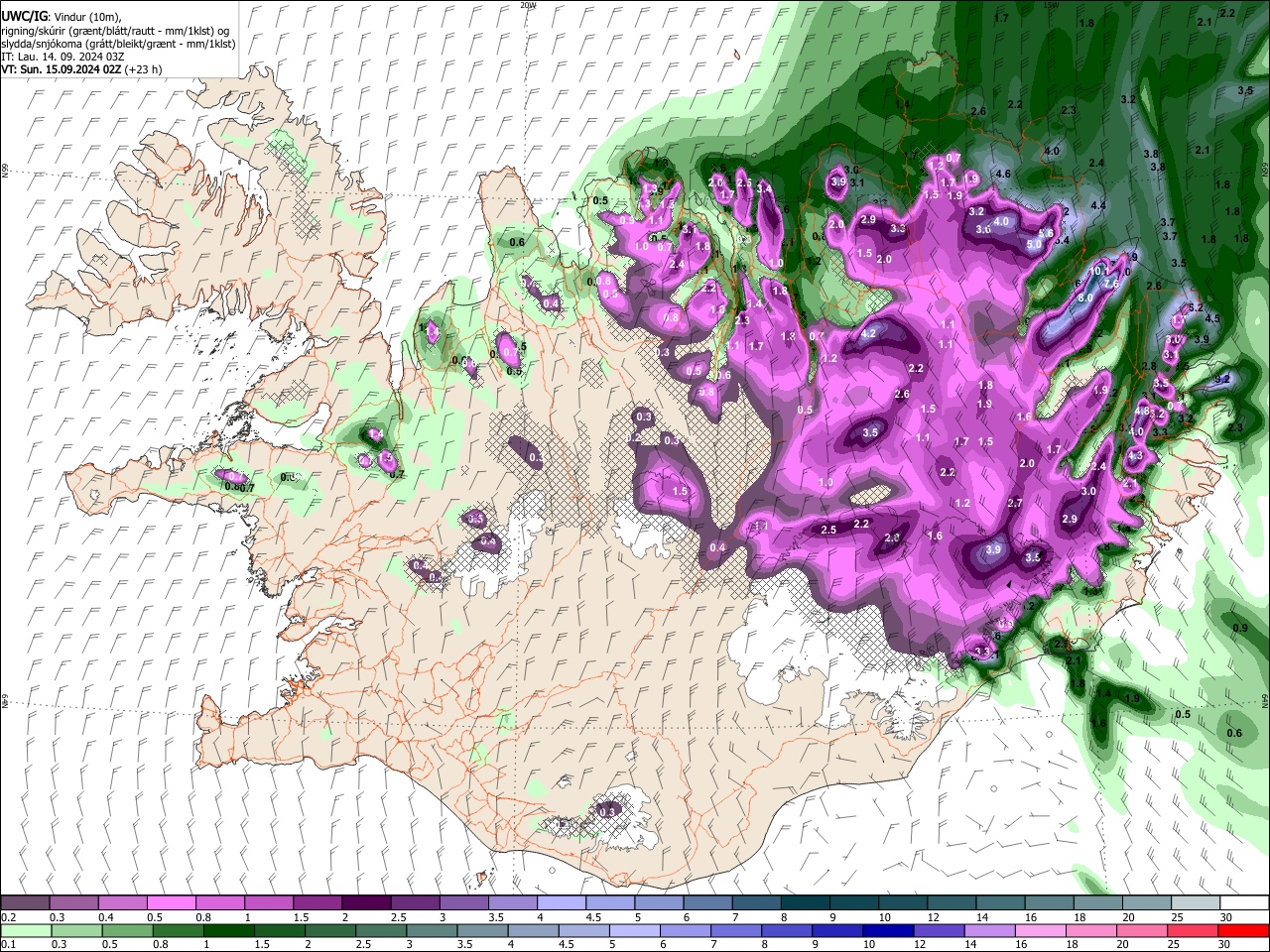Viewport: 1270px width, 952px height.
Task: Click the 15W longitude label on the map edge
Action: 1052,5
